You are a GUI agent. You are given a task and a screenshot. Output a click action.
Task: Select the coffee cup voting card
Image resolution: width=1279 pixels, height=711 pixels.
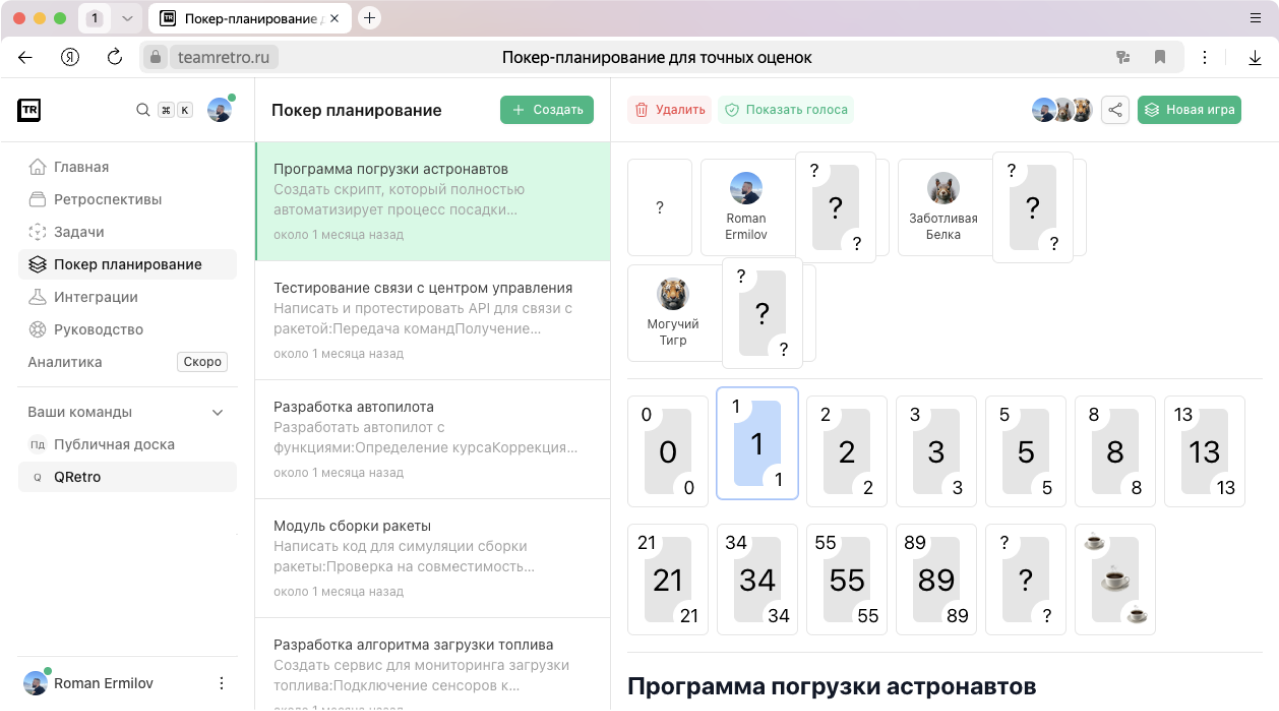click(1115, 579)
